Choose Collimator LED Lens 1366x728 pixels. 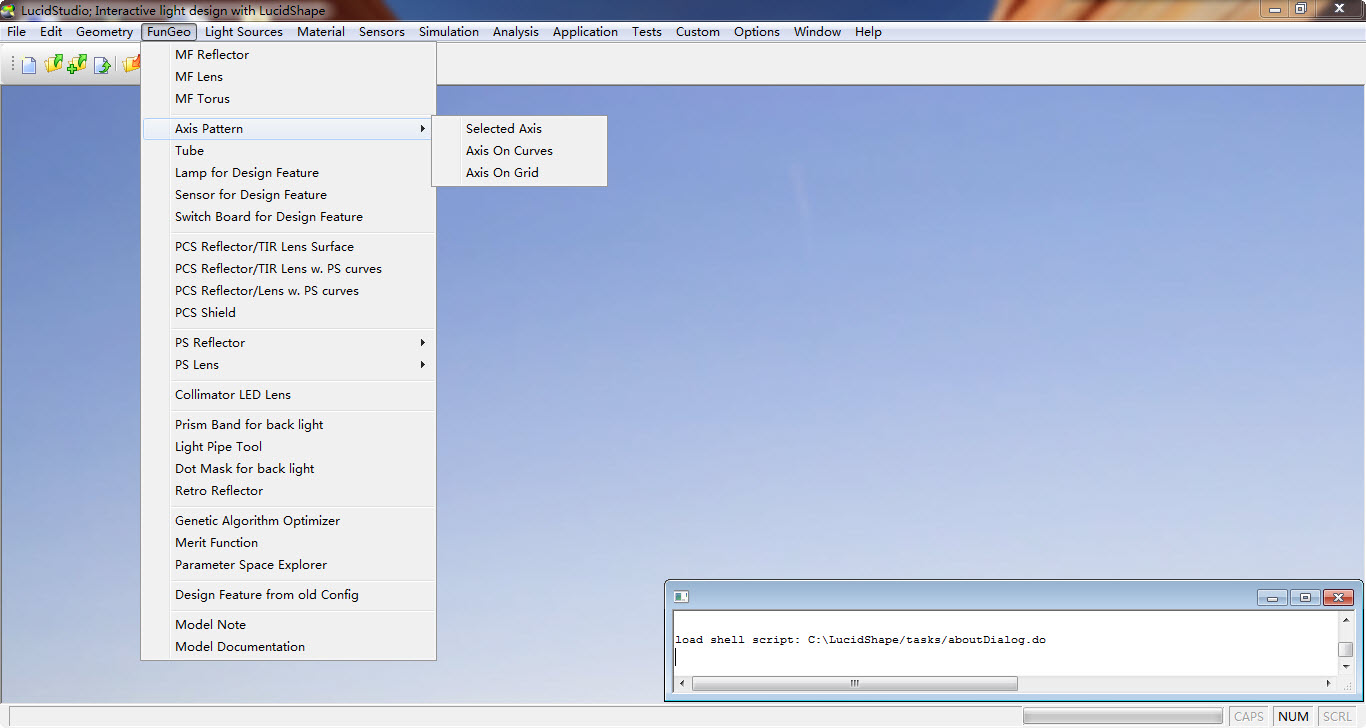click(288, 395)
